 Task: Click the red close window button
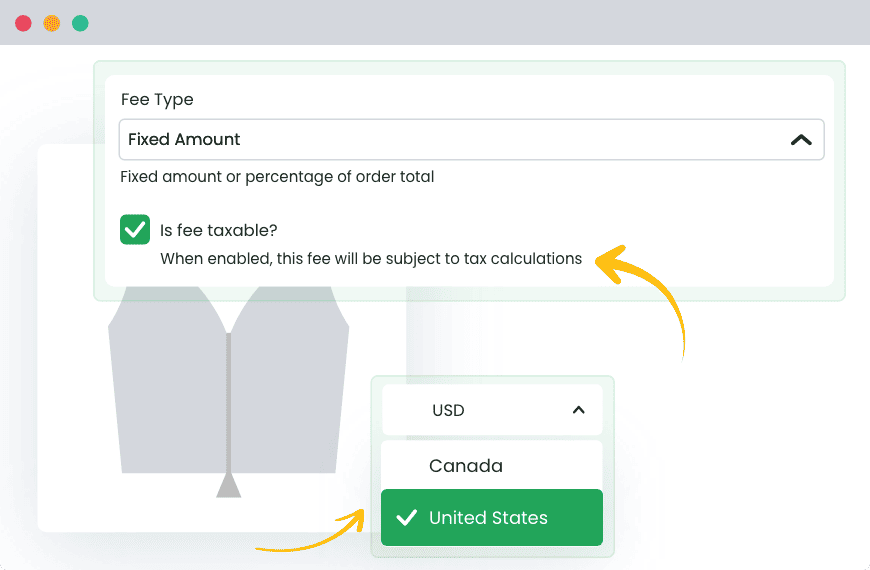click(x=23, y=23)
